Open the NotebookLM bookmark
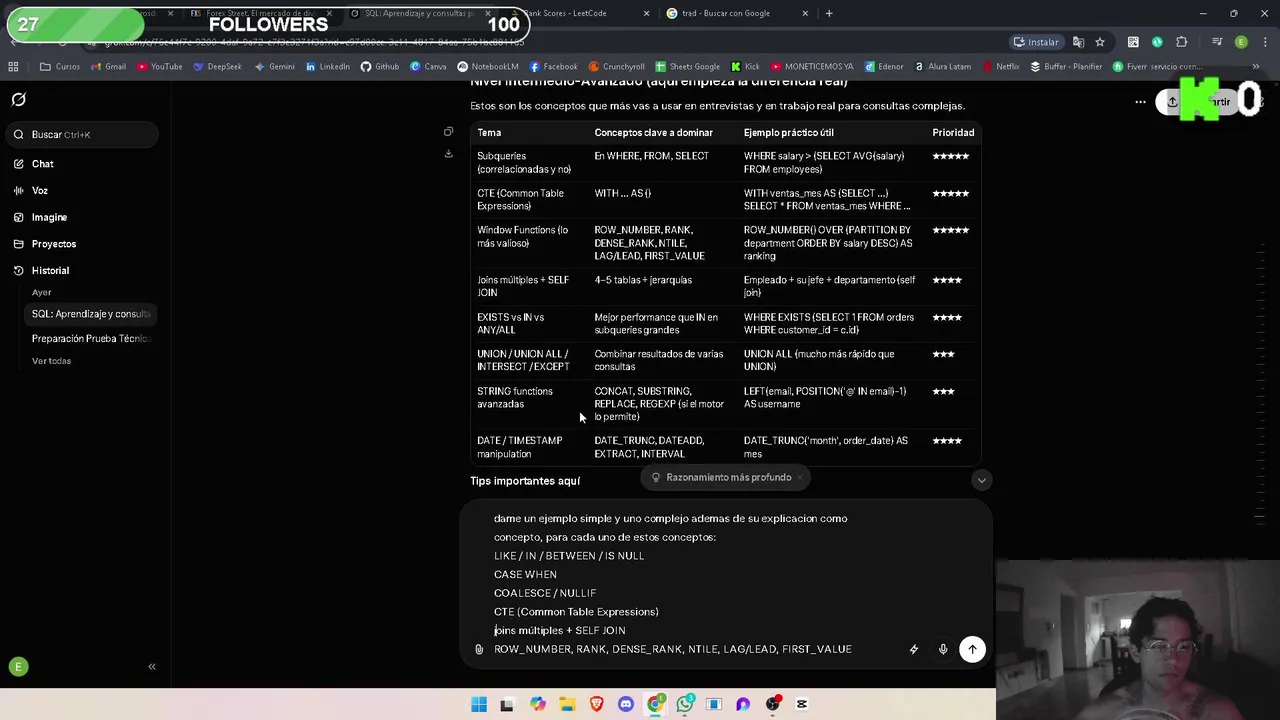Screen dimensions: 1280x720 pos(488,67)
